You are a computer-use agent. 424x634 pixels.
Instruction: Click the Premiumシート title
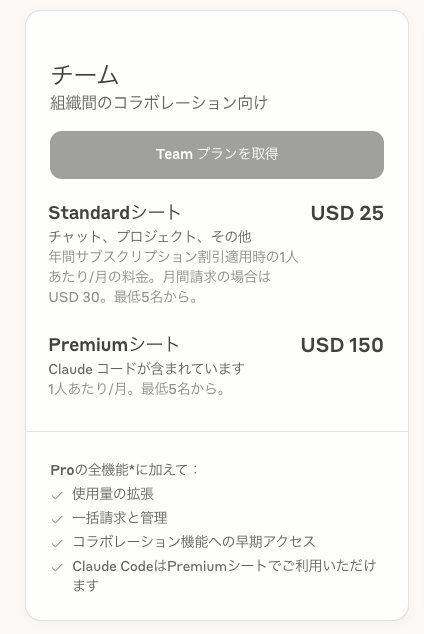(x=114, y=344)
